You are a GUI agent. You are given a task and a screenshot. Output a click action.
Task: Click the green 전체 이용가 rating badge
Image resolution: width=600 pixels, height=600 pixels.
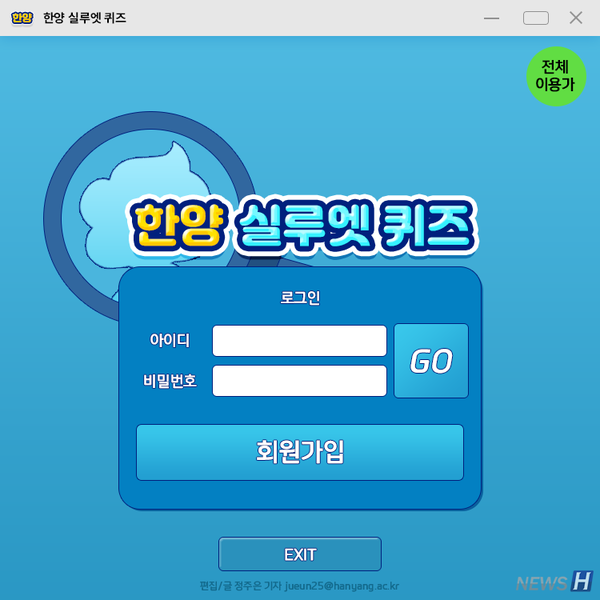[x=556, y=76]
